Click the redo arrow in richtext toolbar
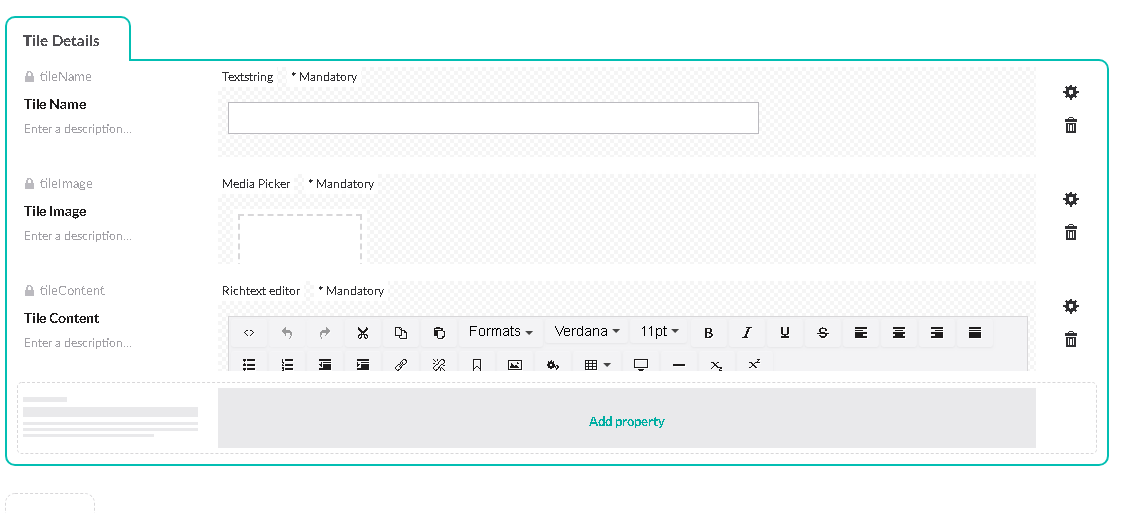1124x513 pixels. pyautogui.click(x=325, y=332)
